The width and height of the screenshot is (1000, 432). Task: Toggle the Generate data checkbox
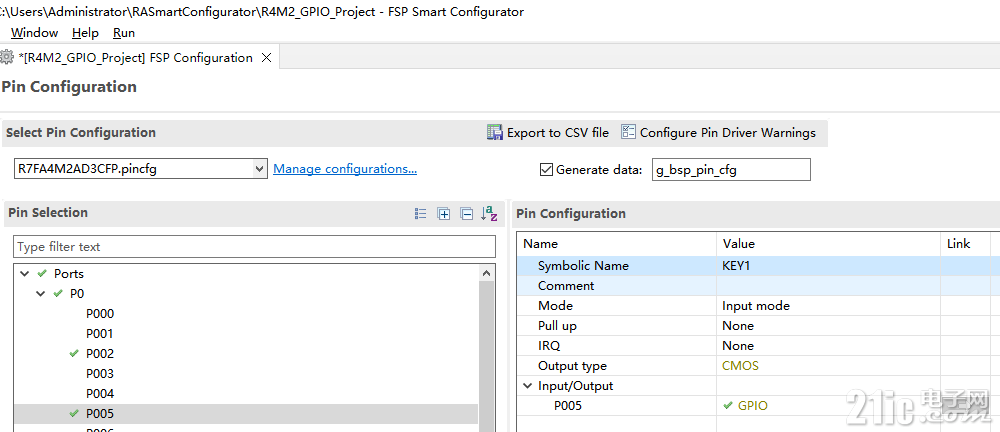pos(546,170)
